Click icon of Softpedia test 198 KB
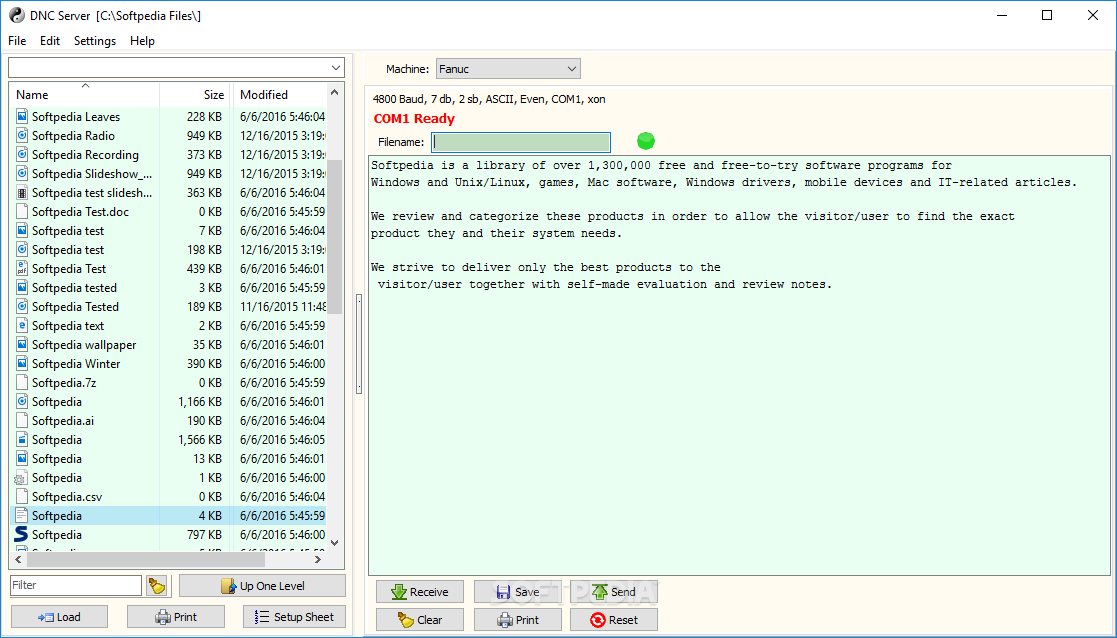1117x638 pixels. coord(21,249)
